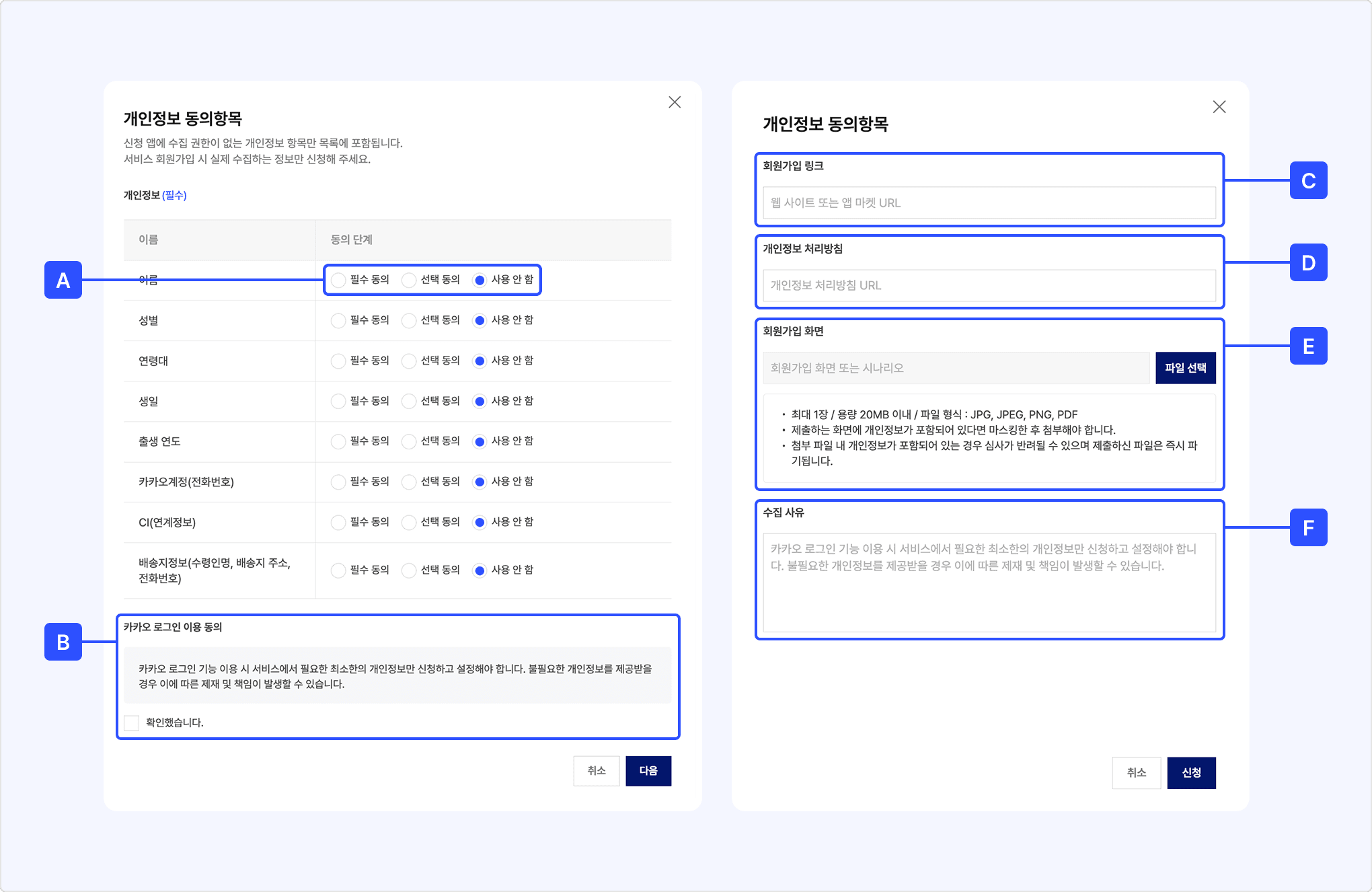Click the blue A annotation marker
This screenshot has width=1372, height=892.
[x=63, y=280]
